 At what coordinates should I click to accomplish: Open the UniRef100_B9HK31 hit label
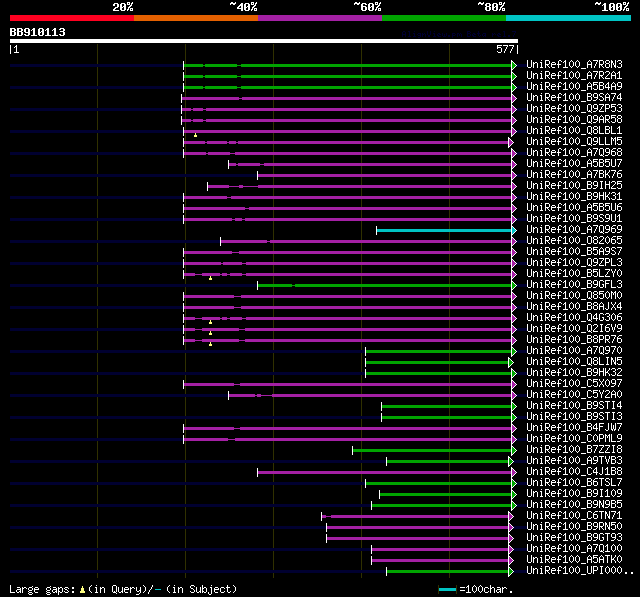point(574,197)
